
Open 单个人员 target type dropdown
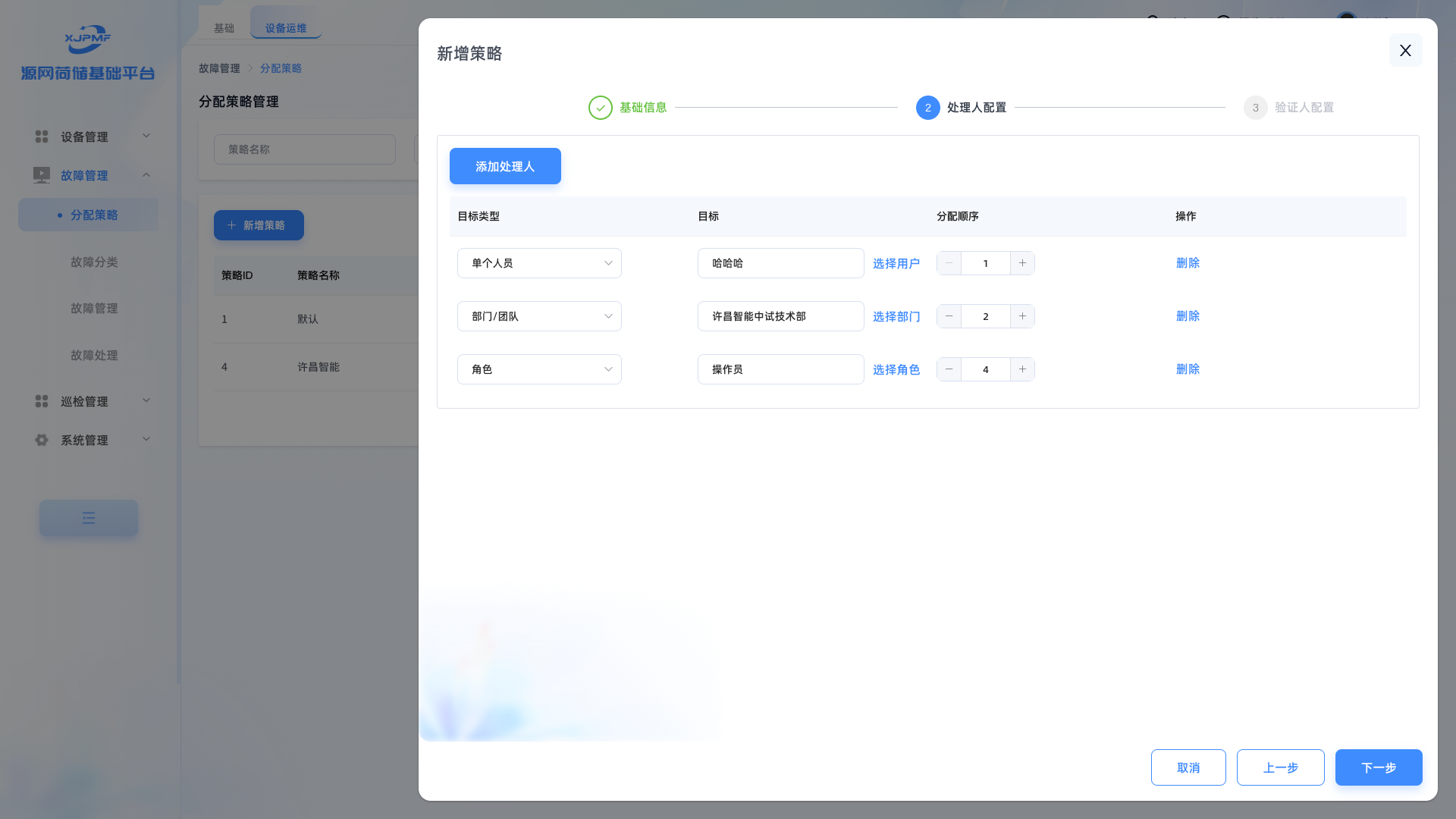(539, 263)
